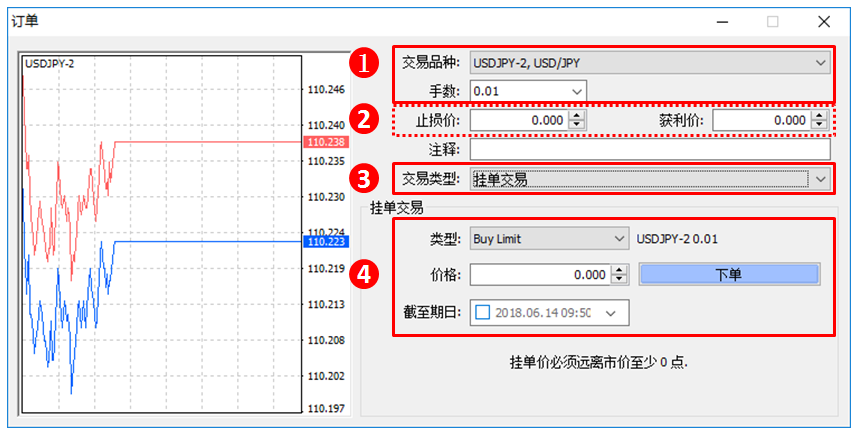Click the 下单 place order button
Screen dimensions: 858x437
(728, 275)
